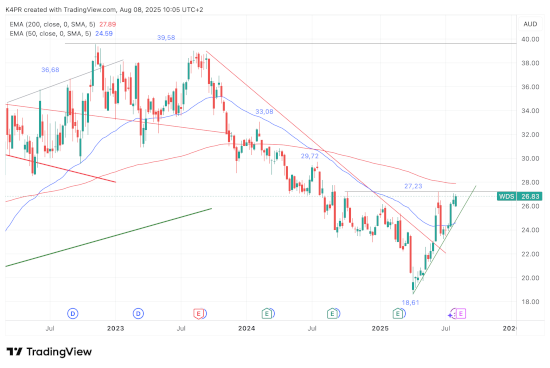Click the EMA 50 value 24.59
Image resolution: width=550 pixels, height=368 pixels.
click(104, 34)
